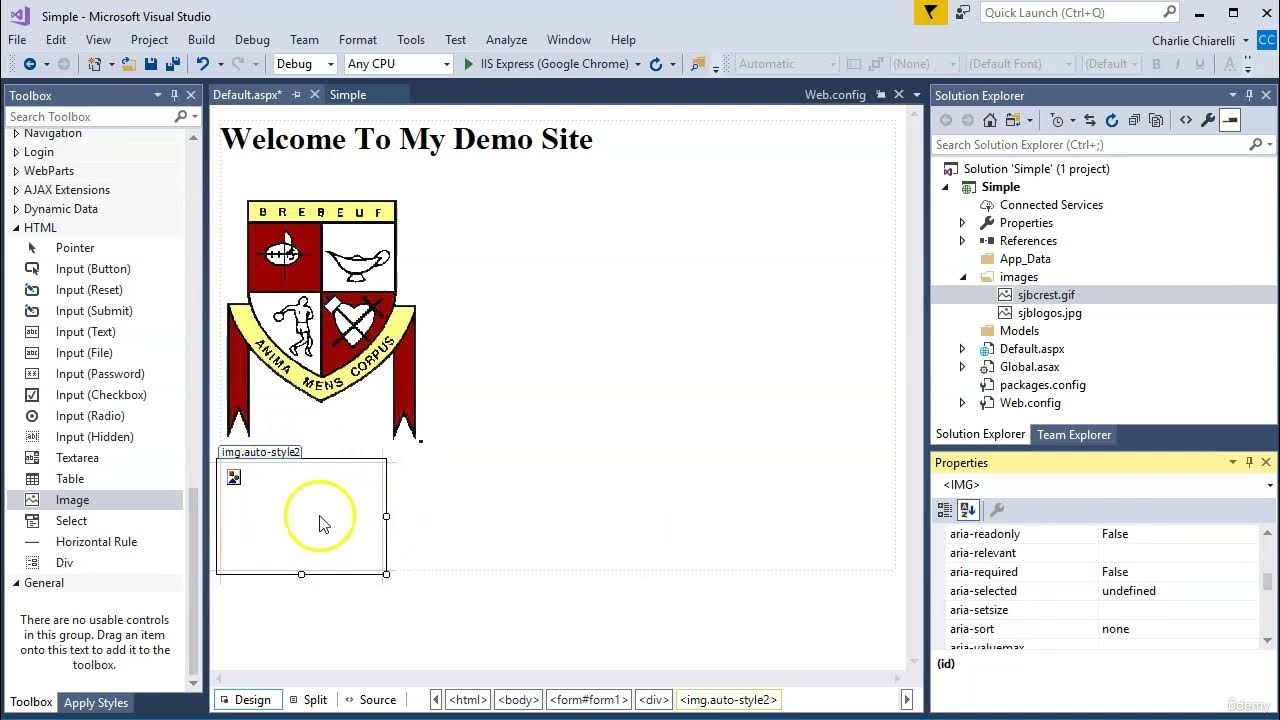Select sjblogos.jpg in Solution Explorer
Image resolution: width=1280 pixels, height=720 pixels.
1049,313
